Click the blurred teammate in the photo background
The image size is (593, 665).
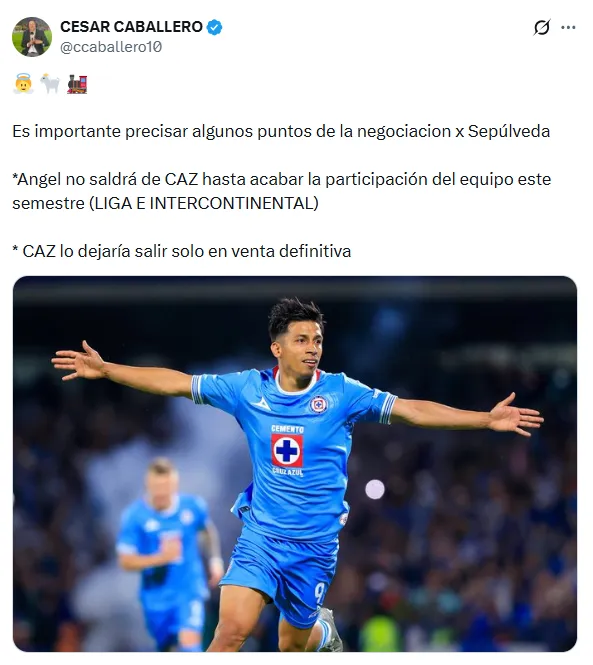tap(168, 553)
